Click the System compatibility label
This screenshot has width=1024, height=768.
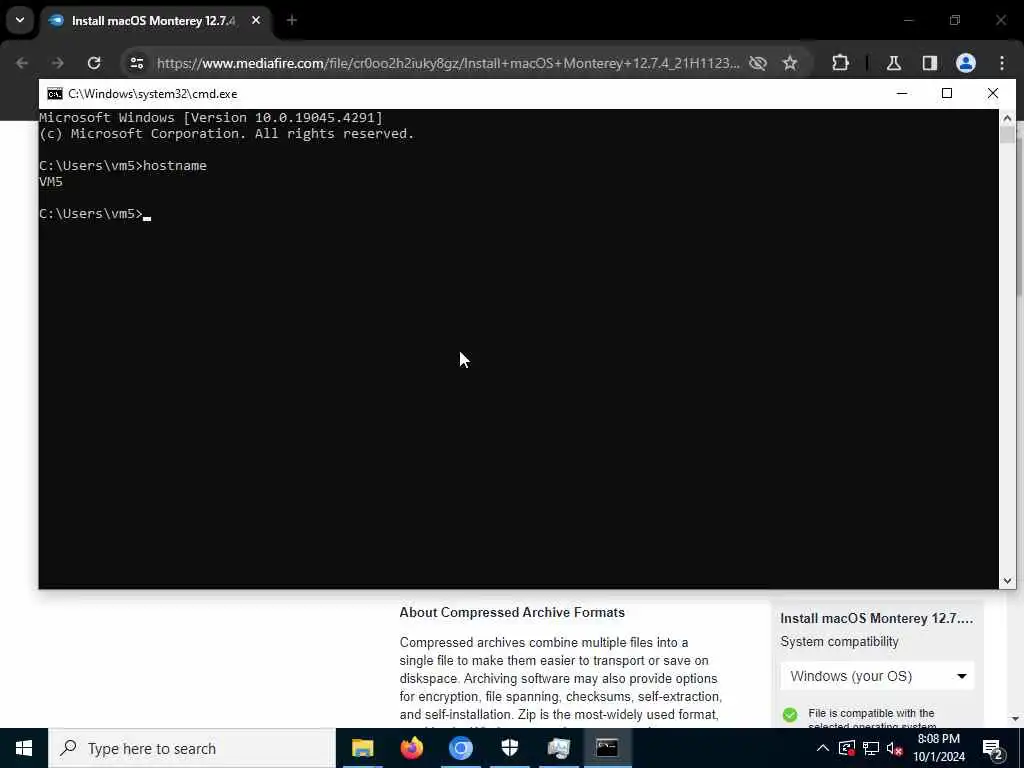click(839, 641)
